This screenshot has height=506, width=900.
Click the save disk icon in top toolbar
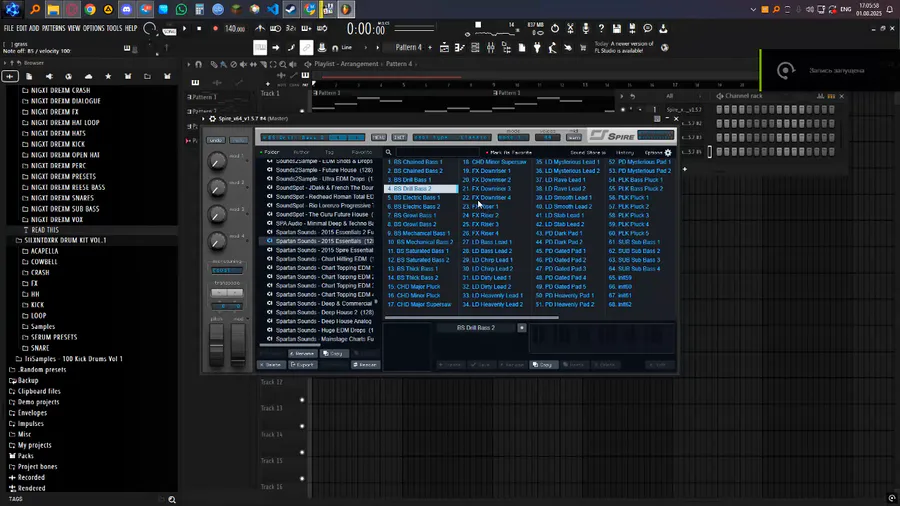click(x=616, y=28)
